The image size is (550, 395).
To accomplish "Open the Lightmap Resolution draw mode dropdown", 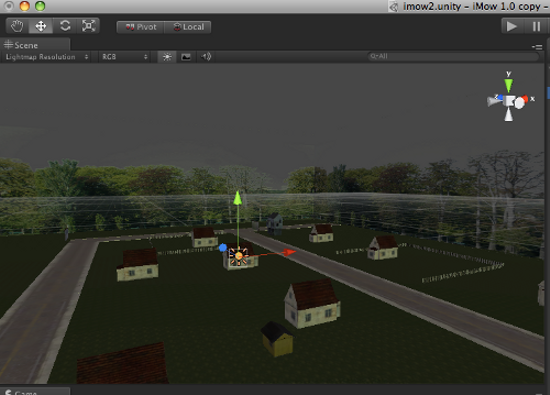I will [46, 57].
